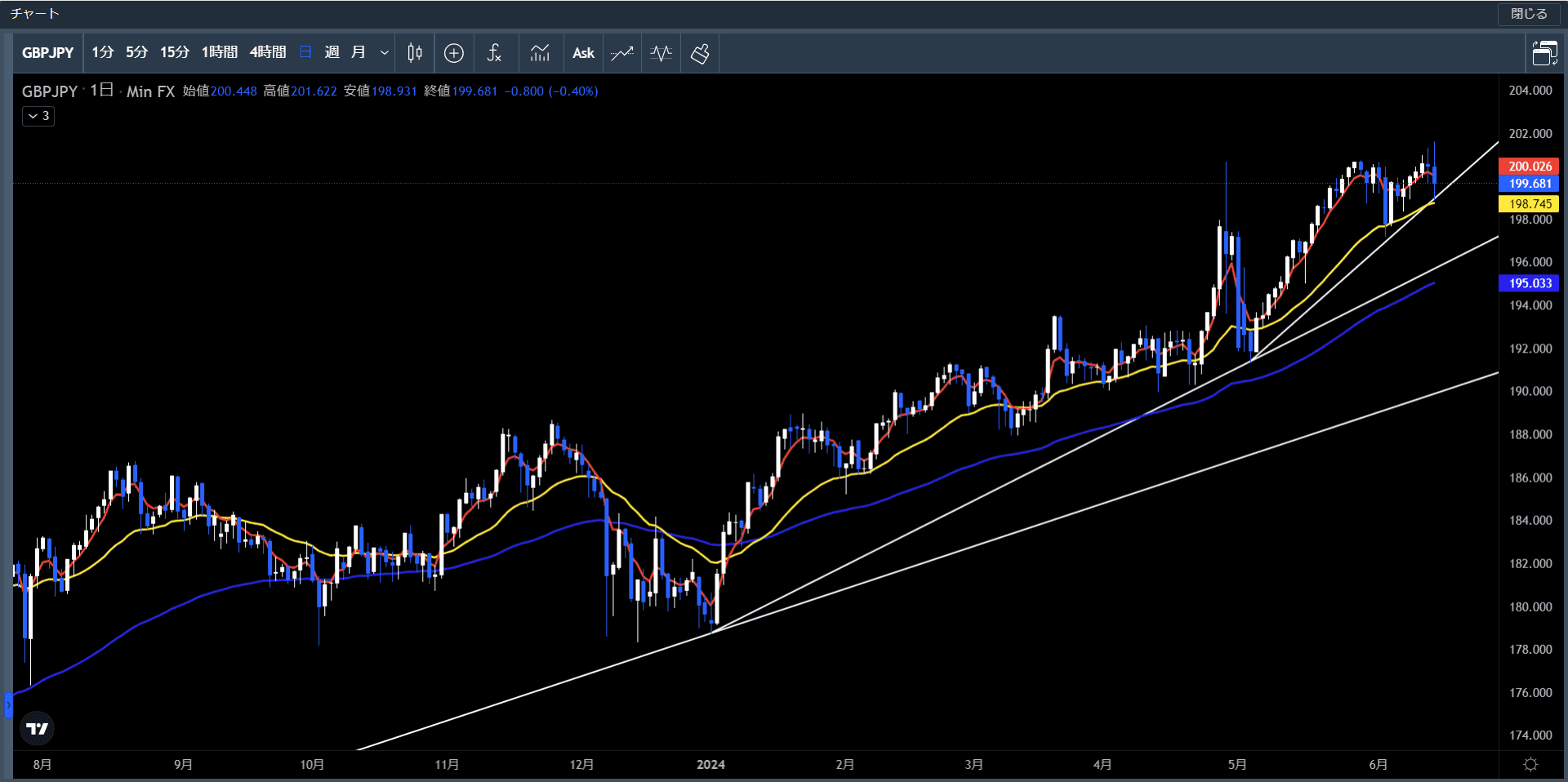
Task: Select the 4時間 timeframe
Action: click(268, 52)
